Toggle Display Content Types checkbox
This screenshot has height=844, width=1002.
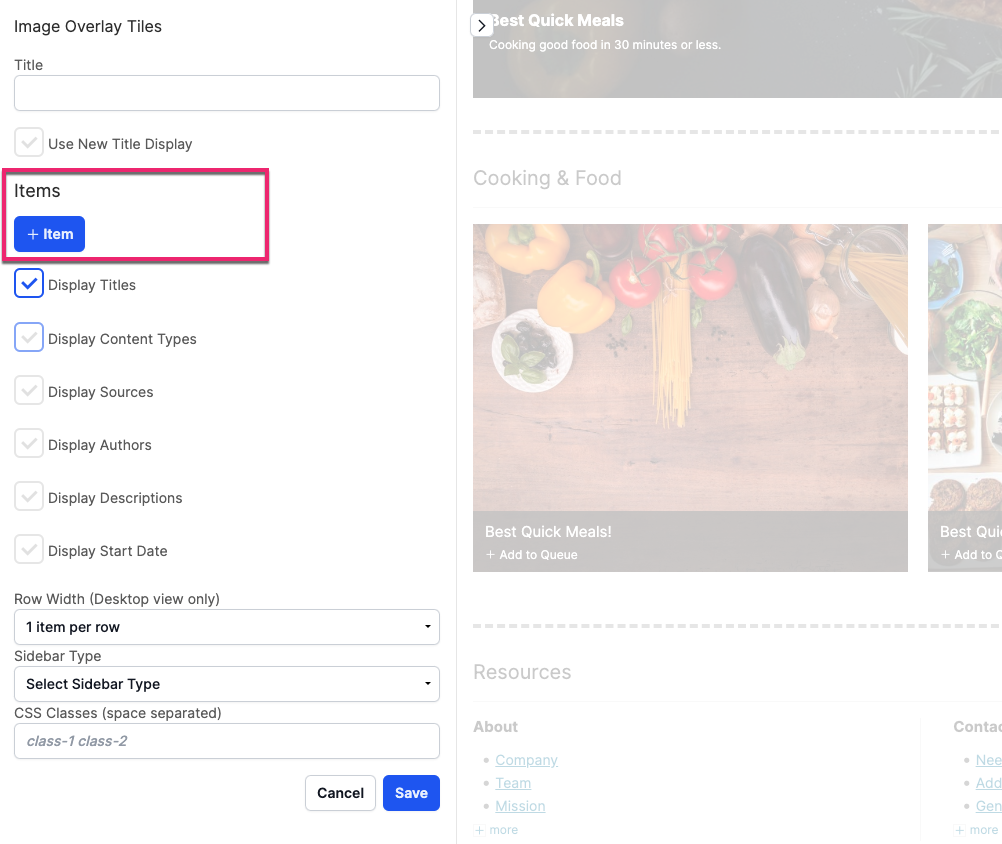pyautogui.click(x=29, y=337)
